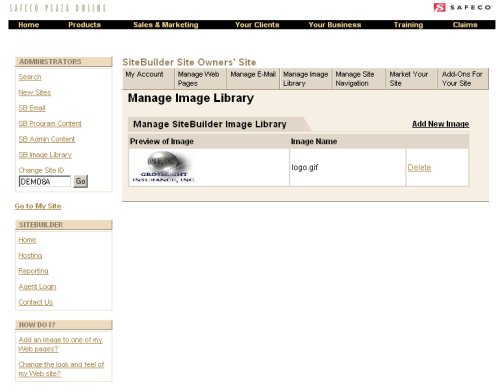Screen dimensions: 500x391
Task: Click the Go button
Action: pyautogui.click(x=81, y=181)
